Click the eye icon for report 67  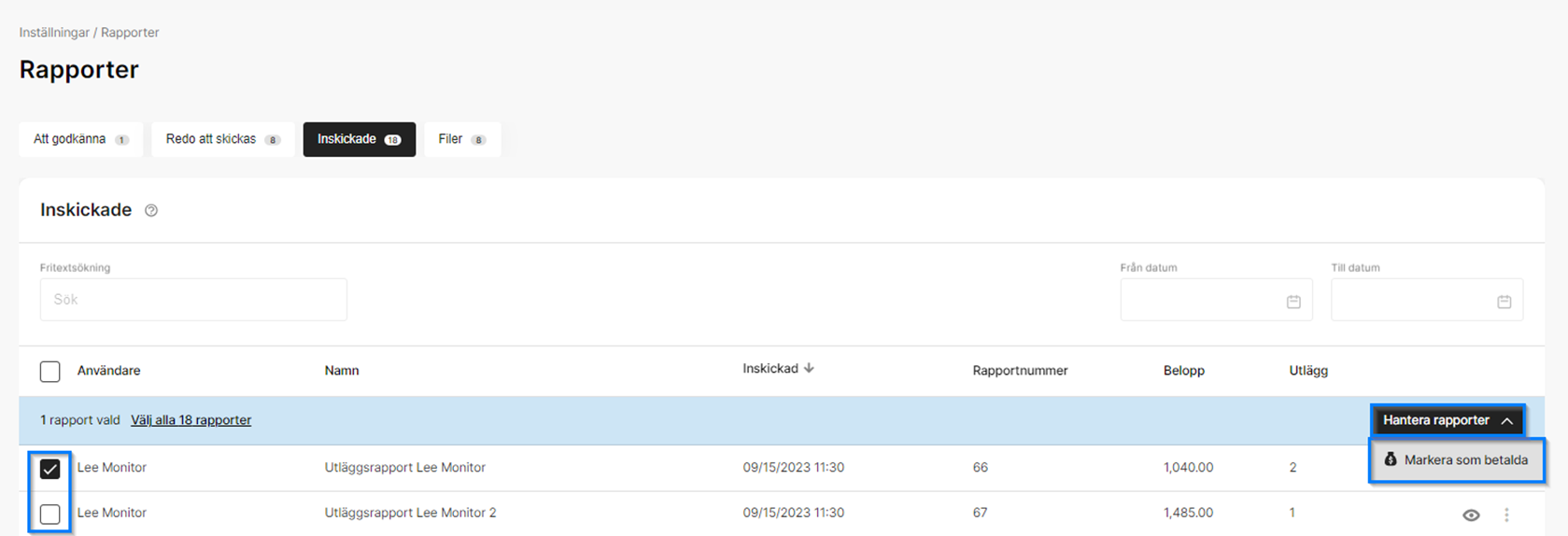tap(1471, 515)
